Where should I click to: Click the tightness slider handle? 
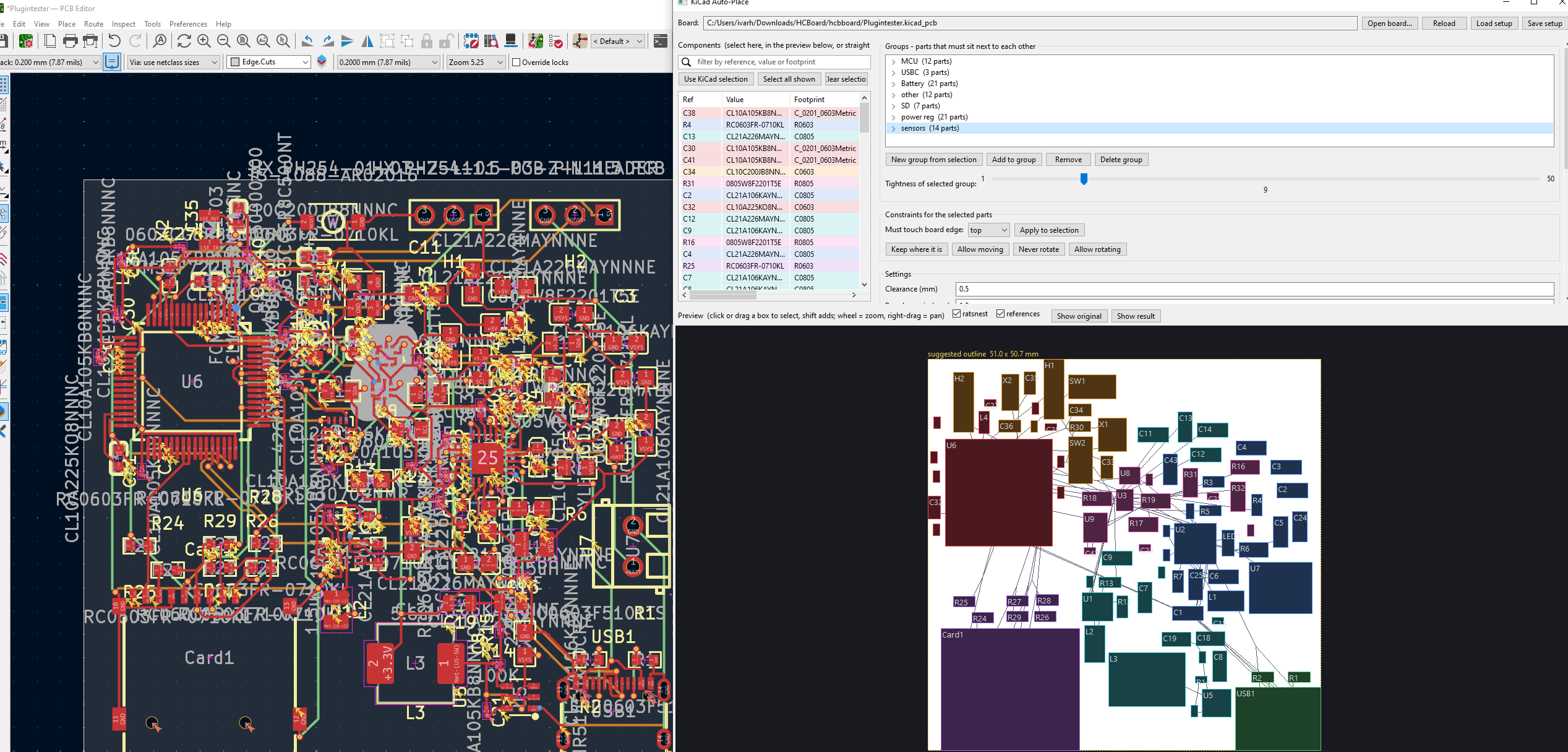coord(1084,179)
